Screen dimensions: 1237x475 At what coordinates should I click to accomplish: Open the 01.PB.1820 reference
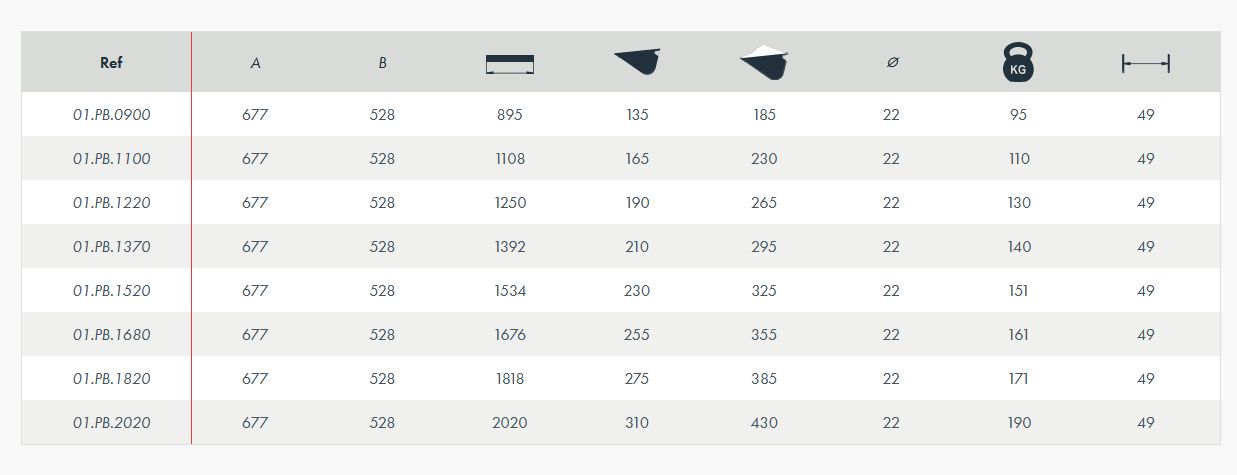pyautogui.click(x=111, y=379)
